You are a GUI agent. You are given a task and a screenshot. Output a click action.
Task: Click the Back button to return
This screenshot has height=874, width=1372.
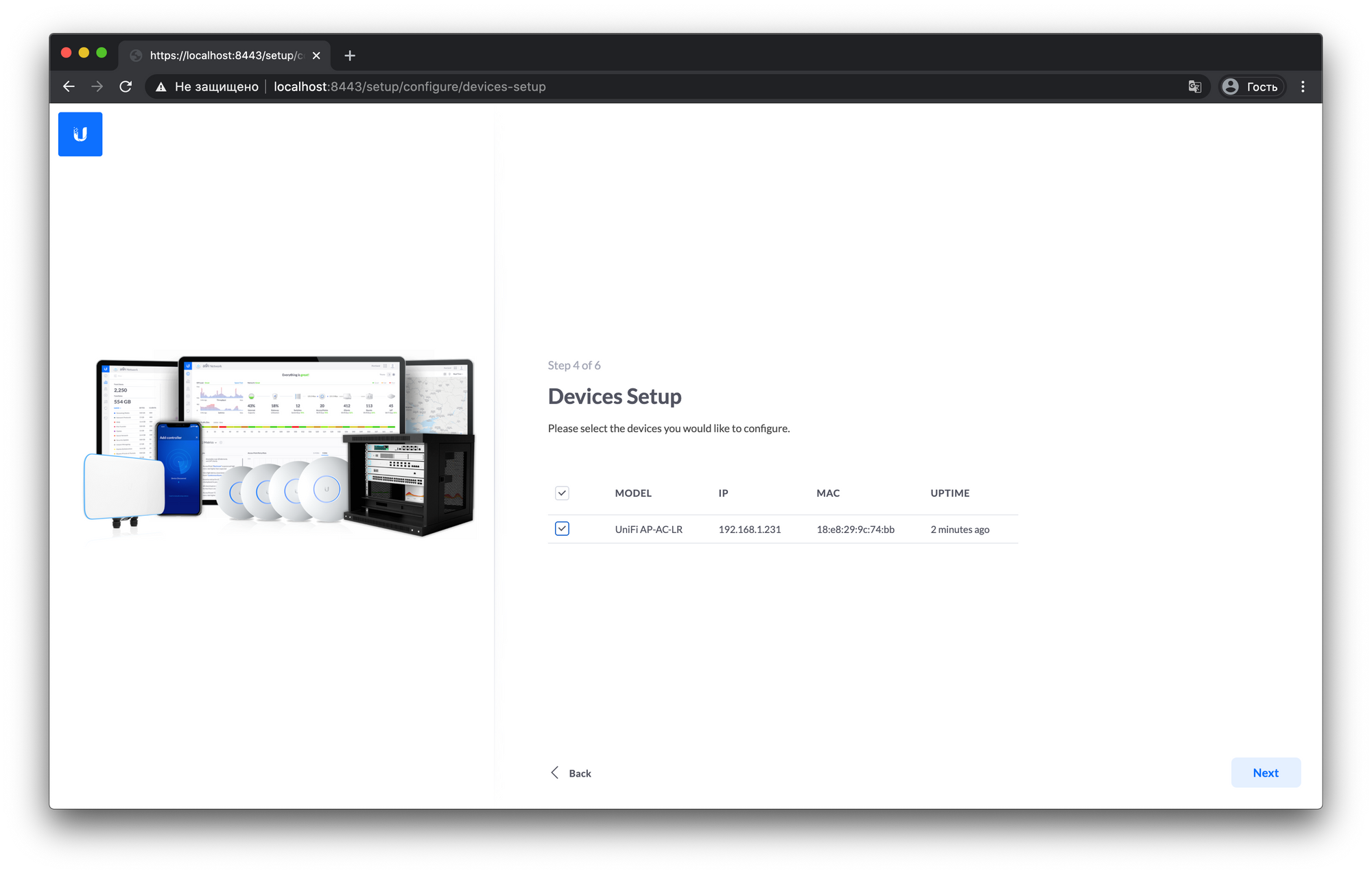[x=571, y=772]
